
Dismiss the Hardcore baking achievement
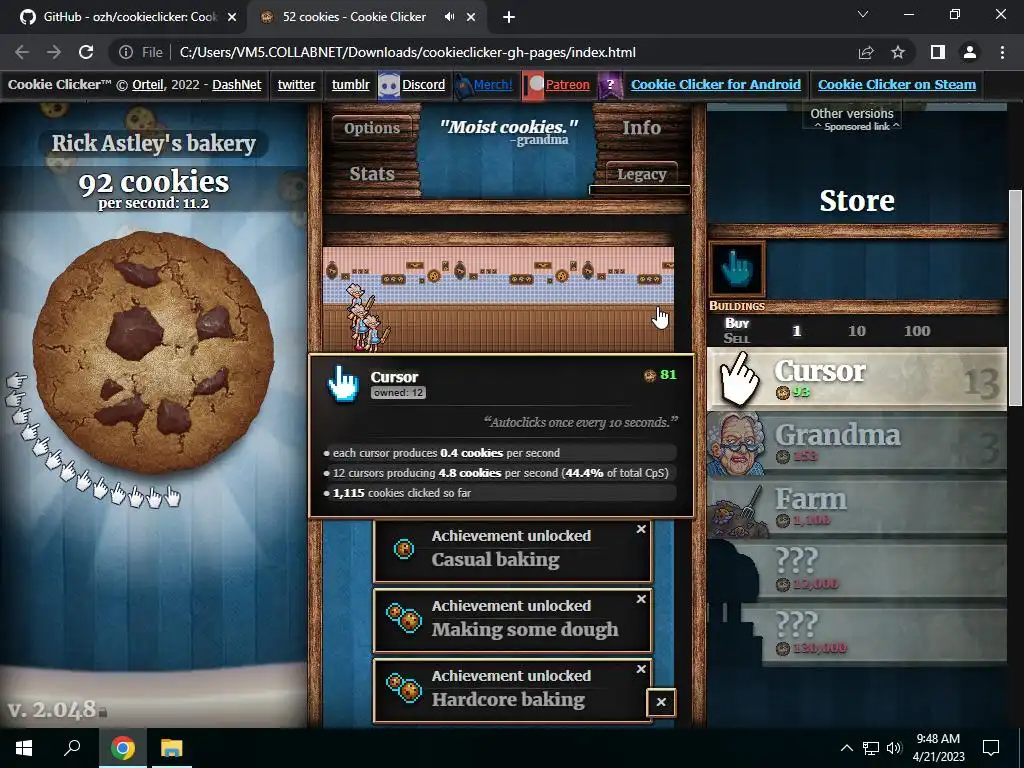[x=641, y=669]
